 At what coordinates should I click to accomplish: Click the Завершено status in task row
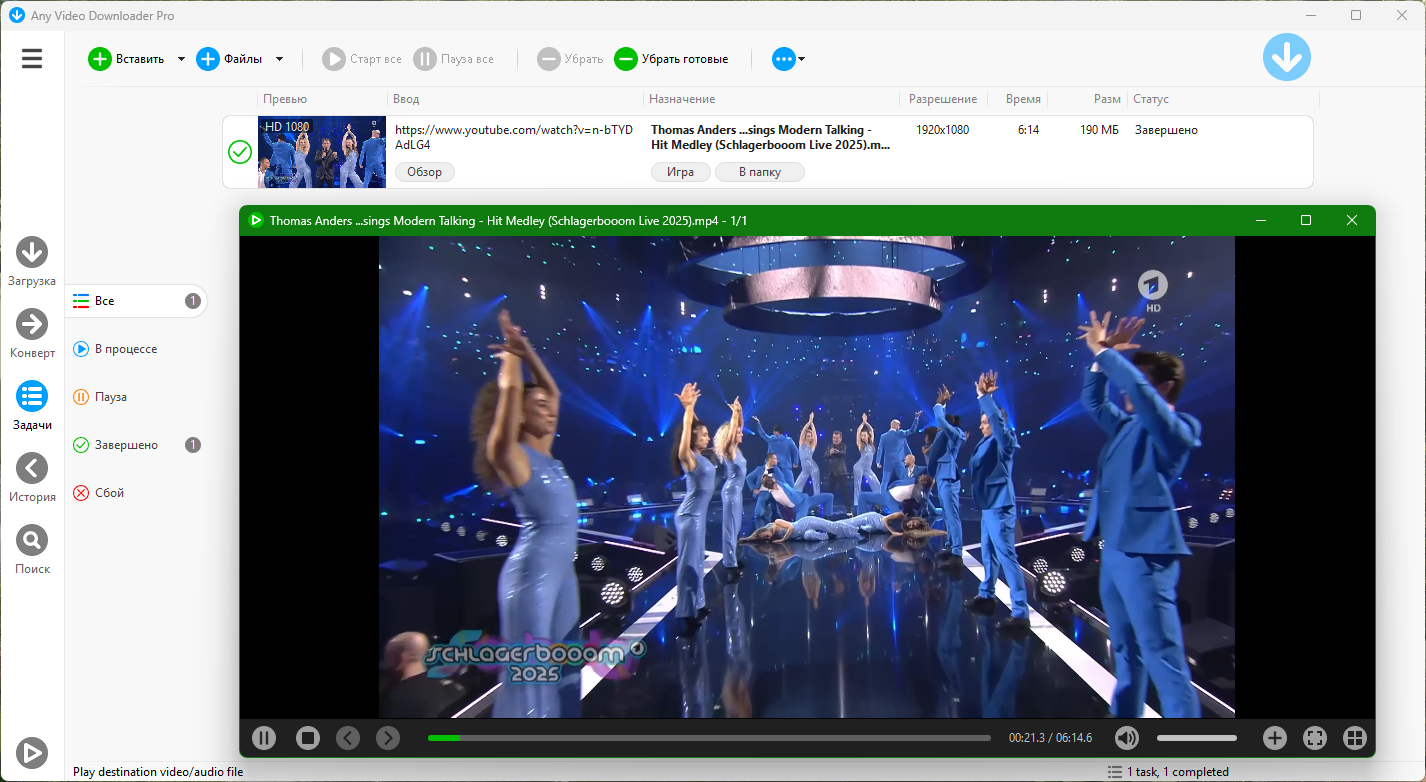(x=1166, y=130)
